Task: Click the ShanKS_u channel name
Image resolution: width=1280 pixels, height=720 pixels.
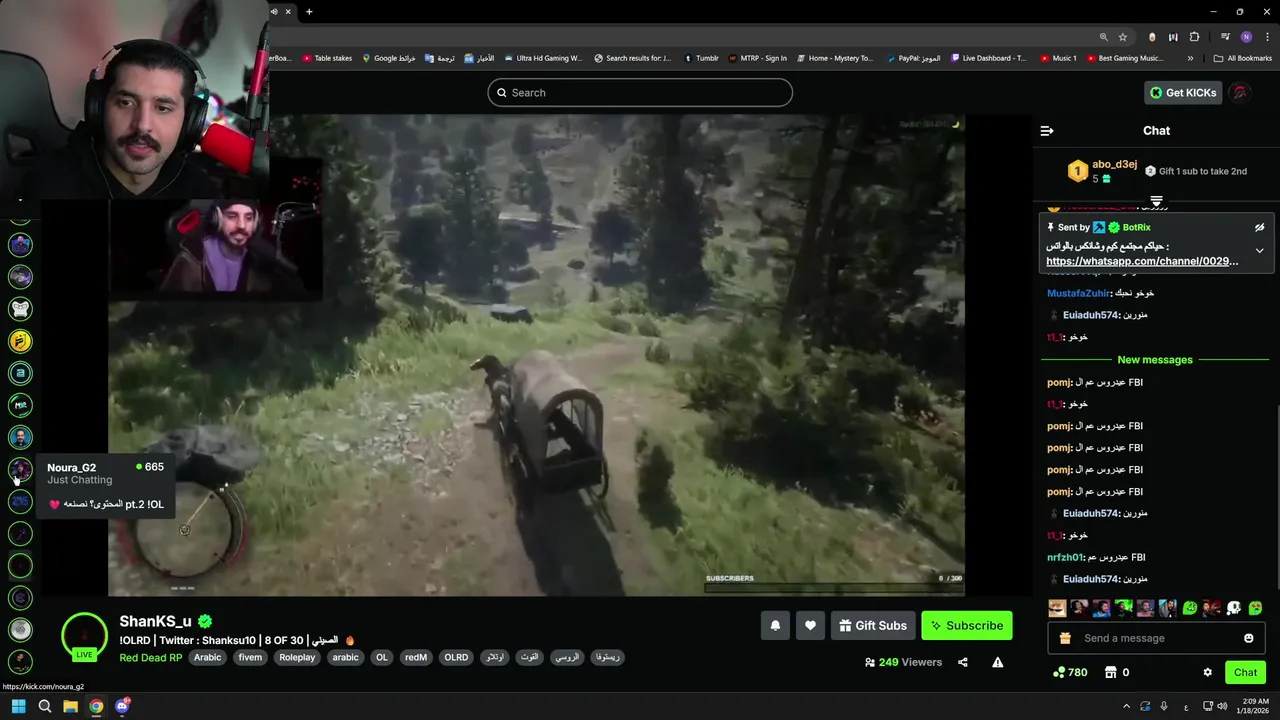Action: [x=155, y=622]
